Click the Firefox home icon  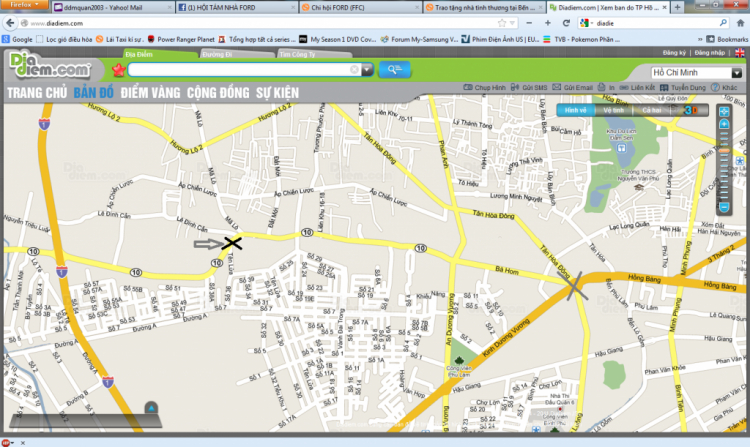pos(740,22)
